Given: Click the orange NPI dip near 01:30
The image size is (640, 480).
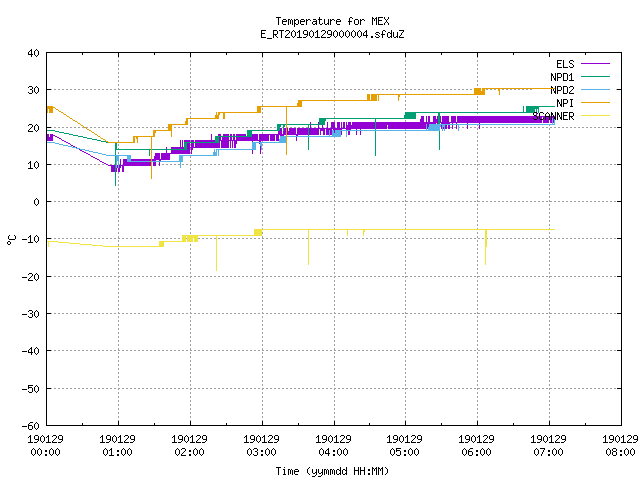Looking at the screenshot, I should coord(151,158).
